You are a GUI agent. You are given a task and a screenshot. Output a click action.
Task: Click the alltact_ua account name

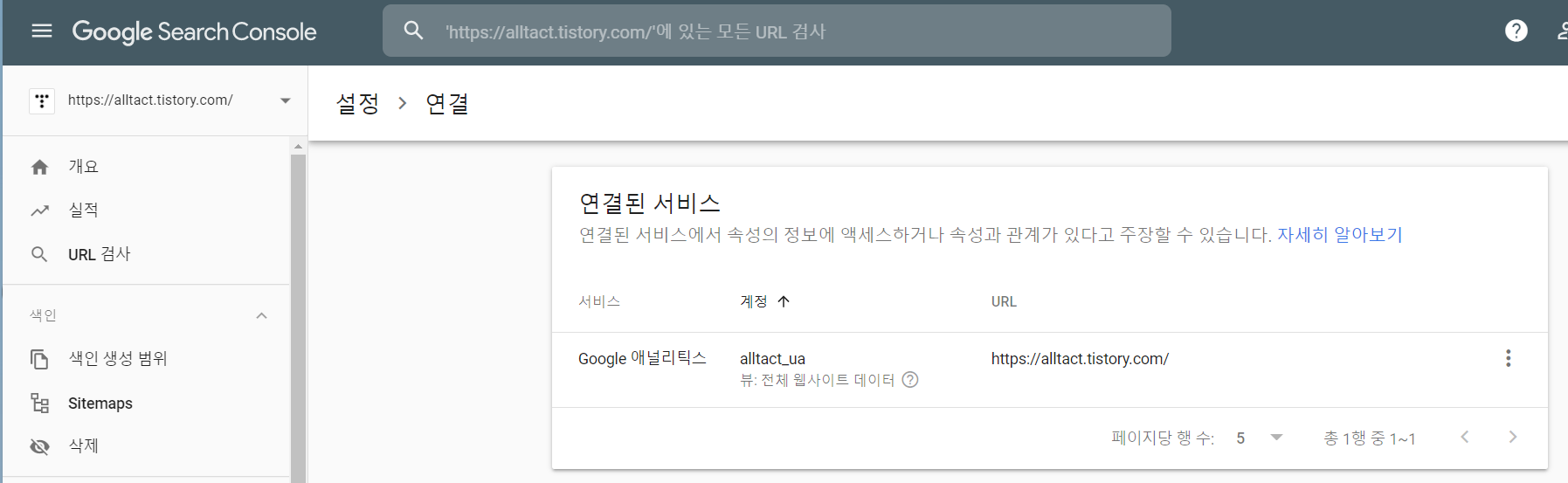coord(772,358)
